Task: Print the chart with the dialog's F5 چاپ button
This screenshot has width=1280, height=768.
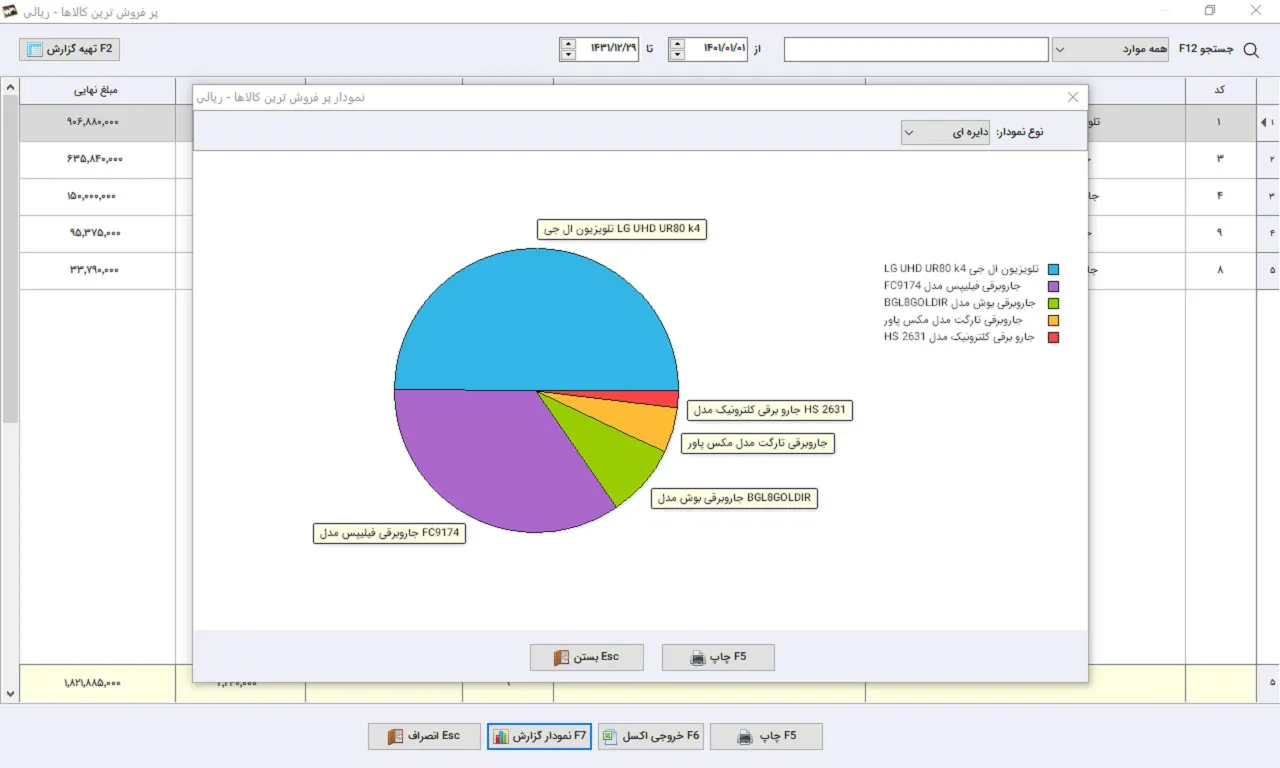Action: pos(718,657)
